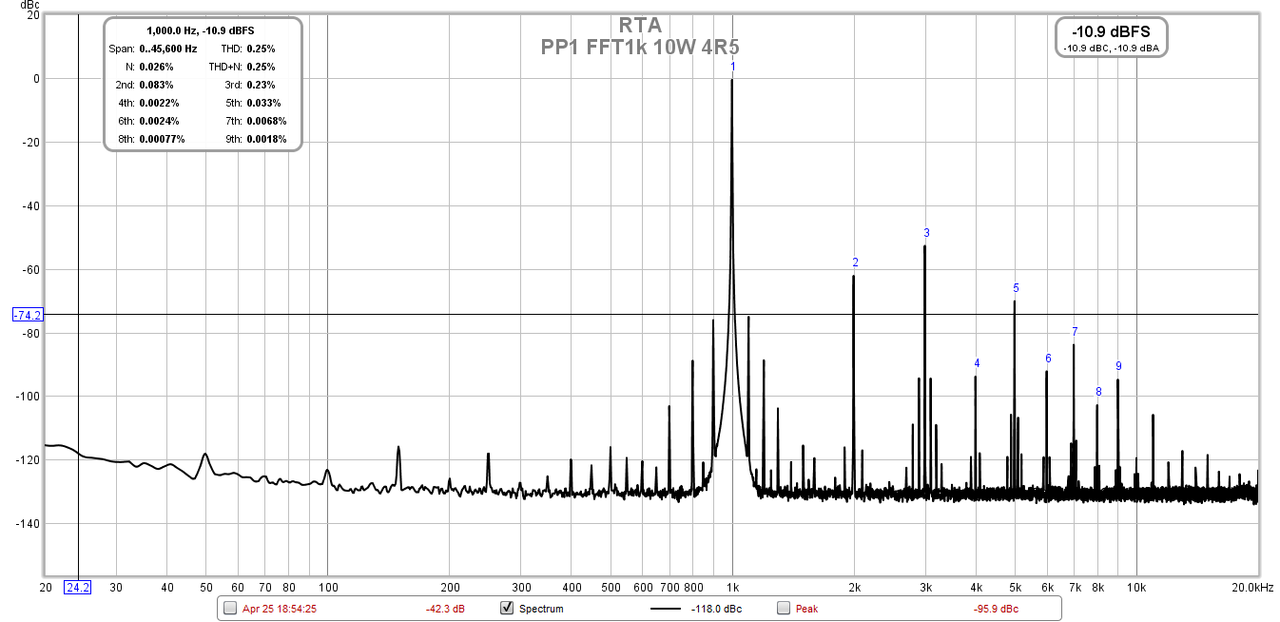Screen dimensions: 1280x622
Task: Click the blue harmonic marker label 9
Action: click(x=1119, y=366)
